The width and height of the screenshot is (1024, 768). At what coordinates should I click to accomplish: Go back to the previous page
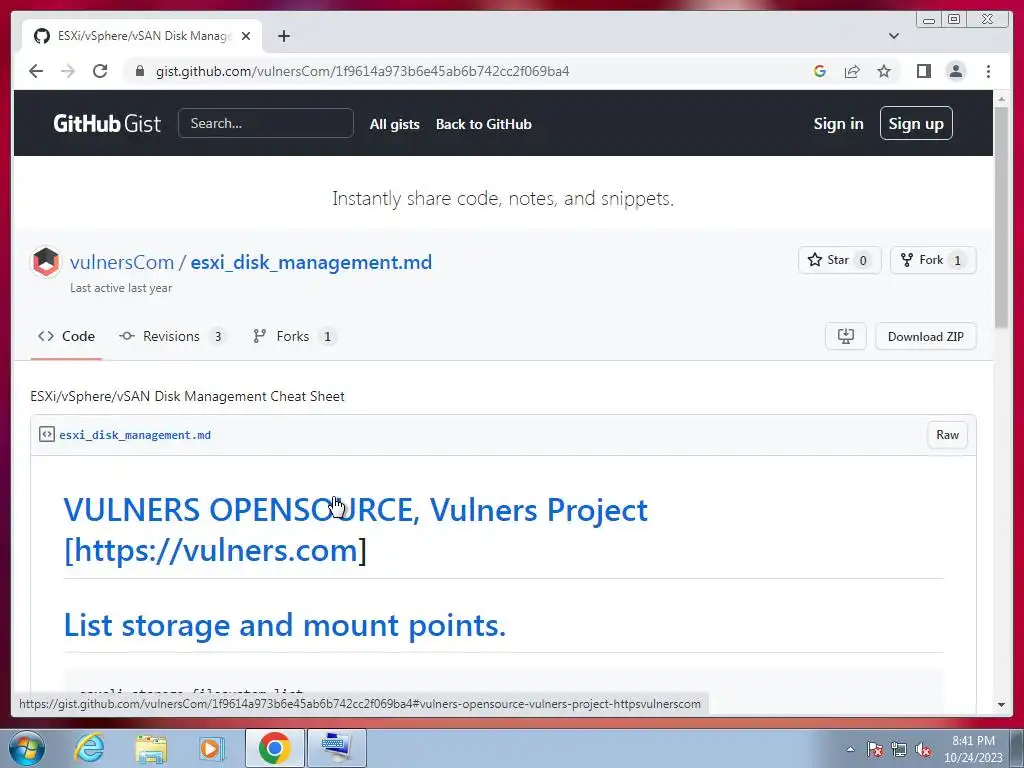36,71
